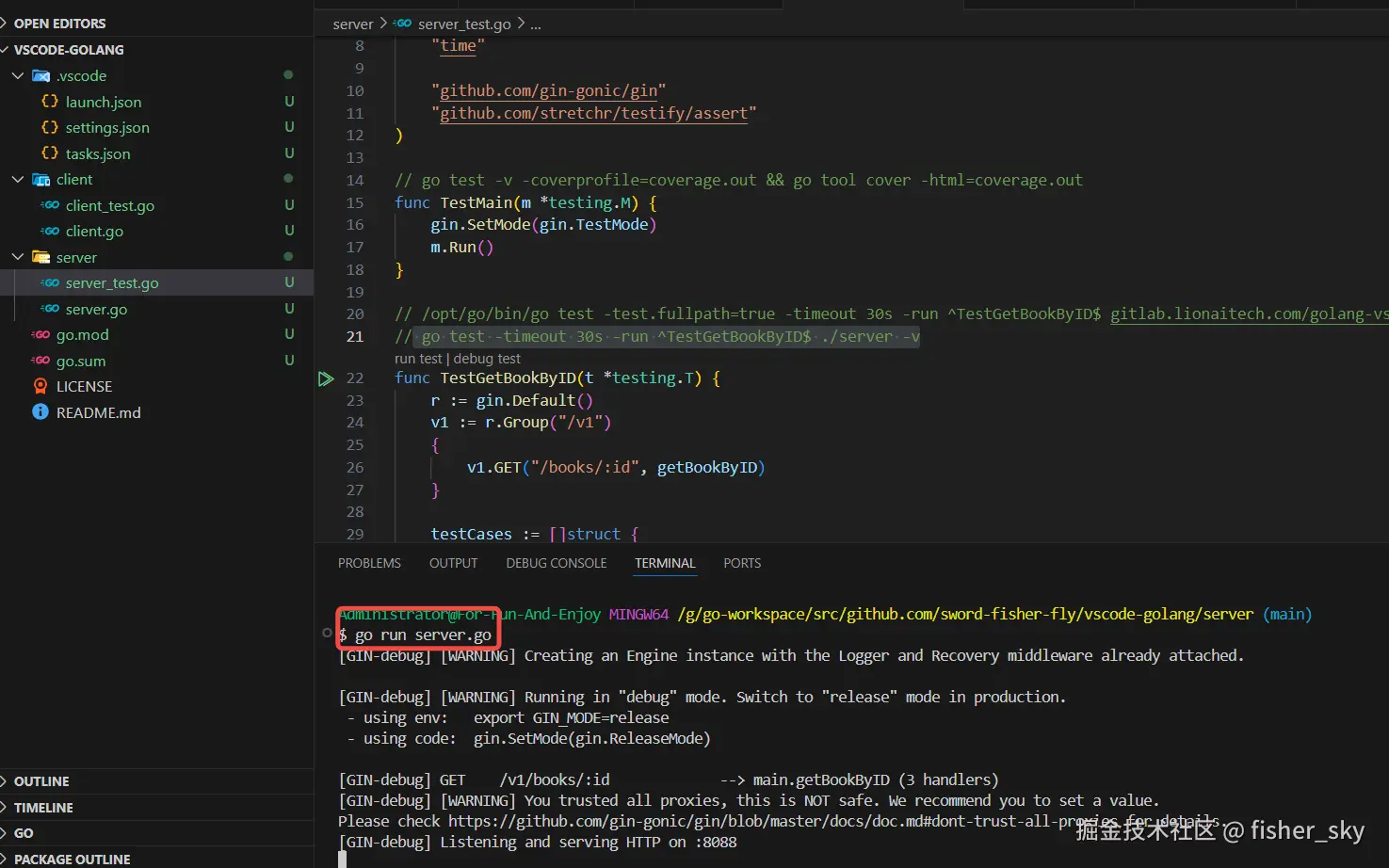Click line number 21 in the gutter
The width and height of the screenshot is (1389, 868).
(x=355, y=336)
